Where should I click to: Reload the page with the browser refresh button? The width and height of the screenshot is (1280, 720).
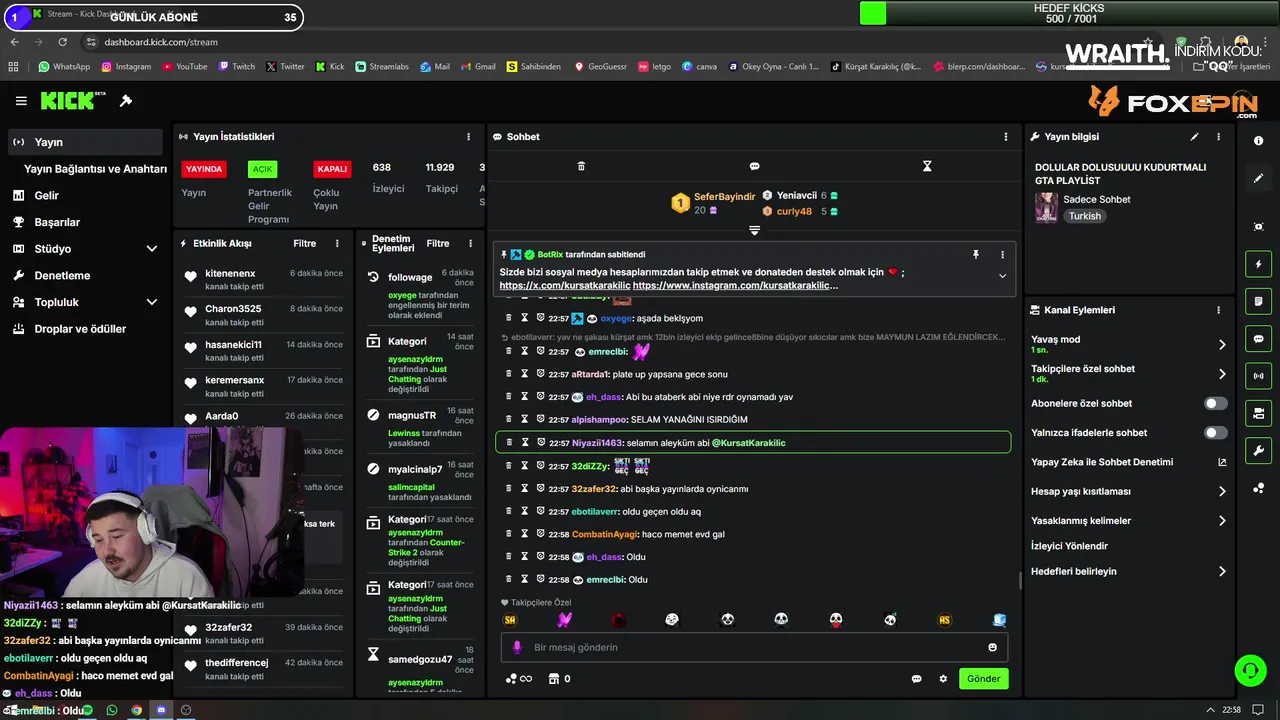(x=63, y=42)
